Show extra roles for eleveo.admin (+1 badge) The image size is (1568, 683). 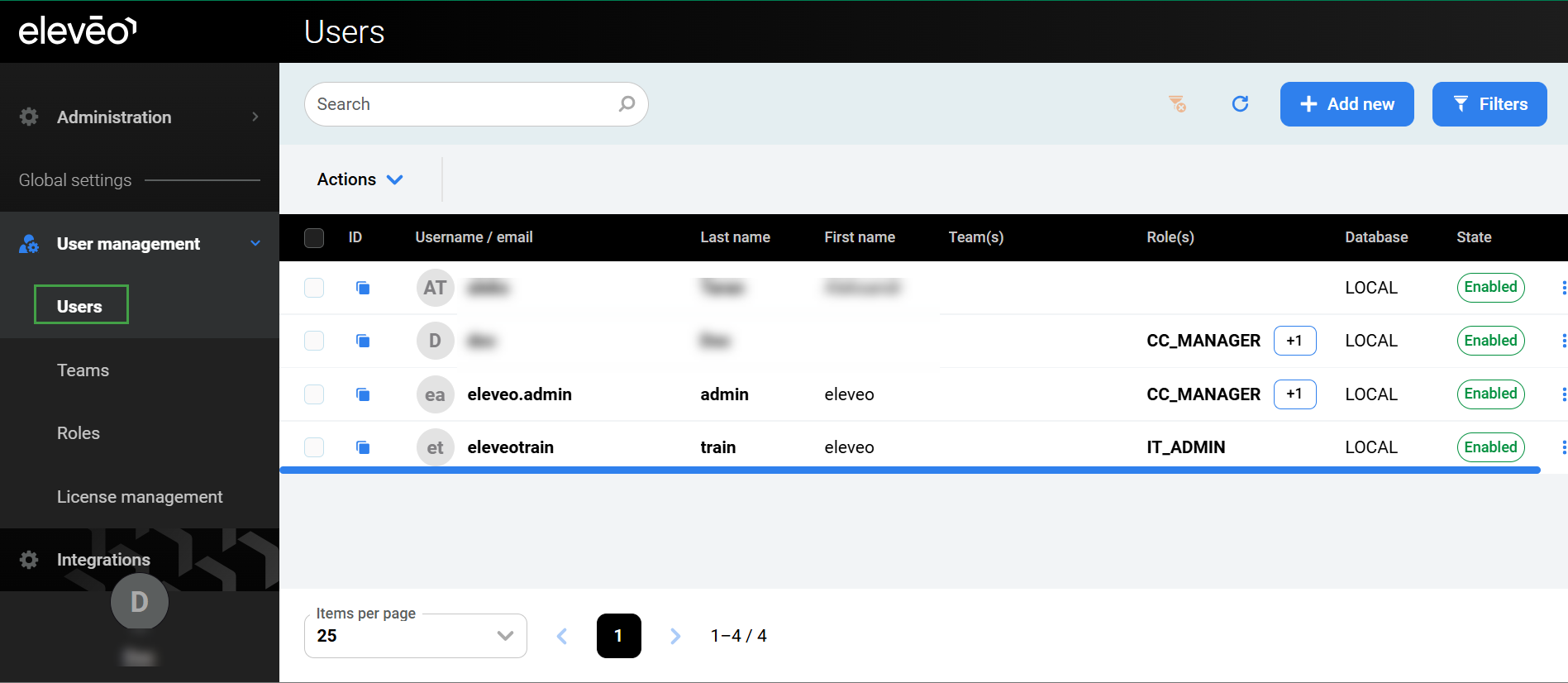(x=1294, y=394)
